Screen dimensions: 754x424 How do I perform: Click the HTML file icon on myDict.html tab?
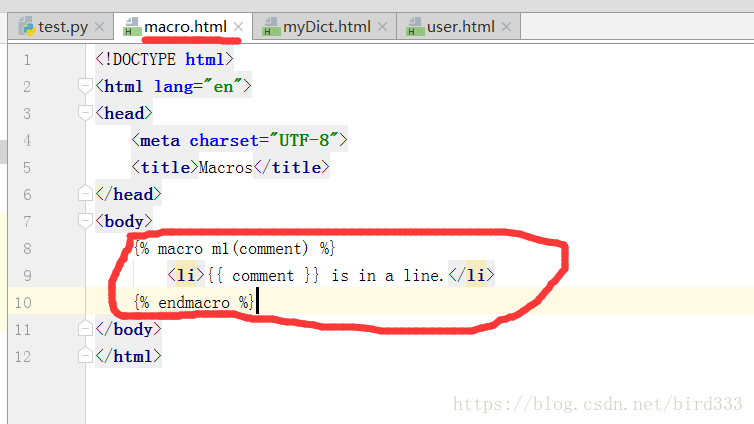click(270, 26)
